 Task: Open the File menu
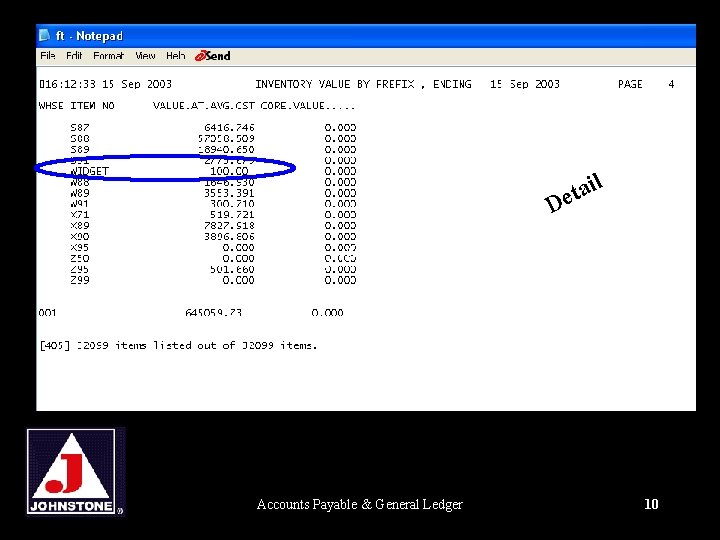pyautogui.click(x=48, y=56)
